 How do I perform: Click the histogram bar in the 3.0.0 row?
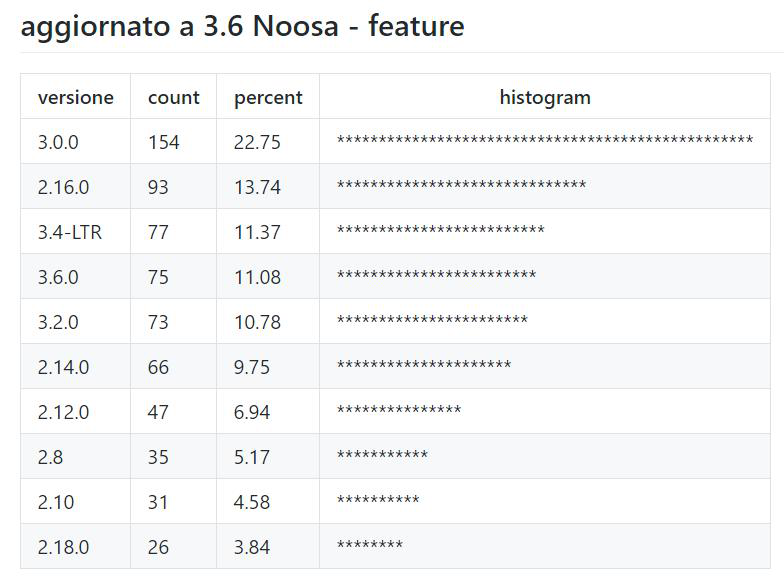click(545, 141)
